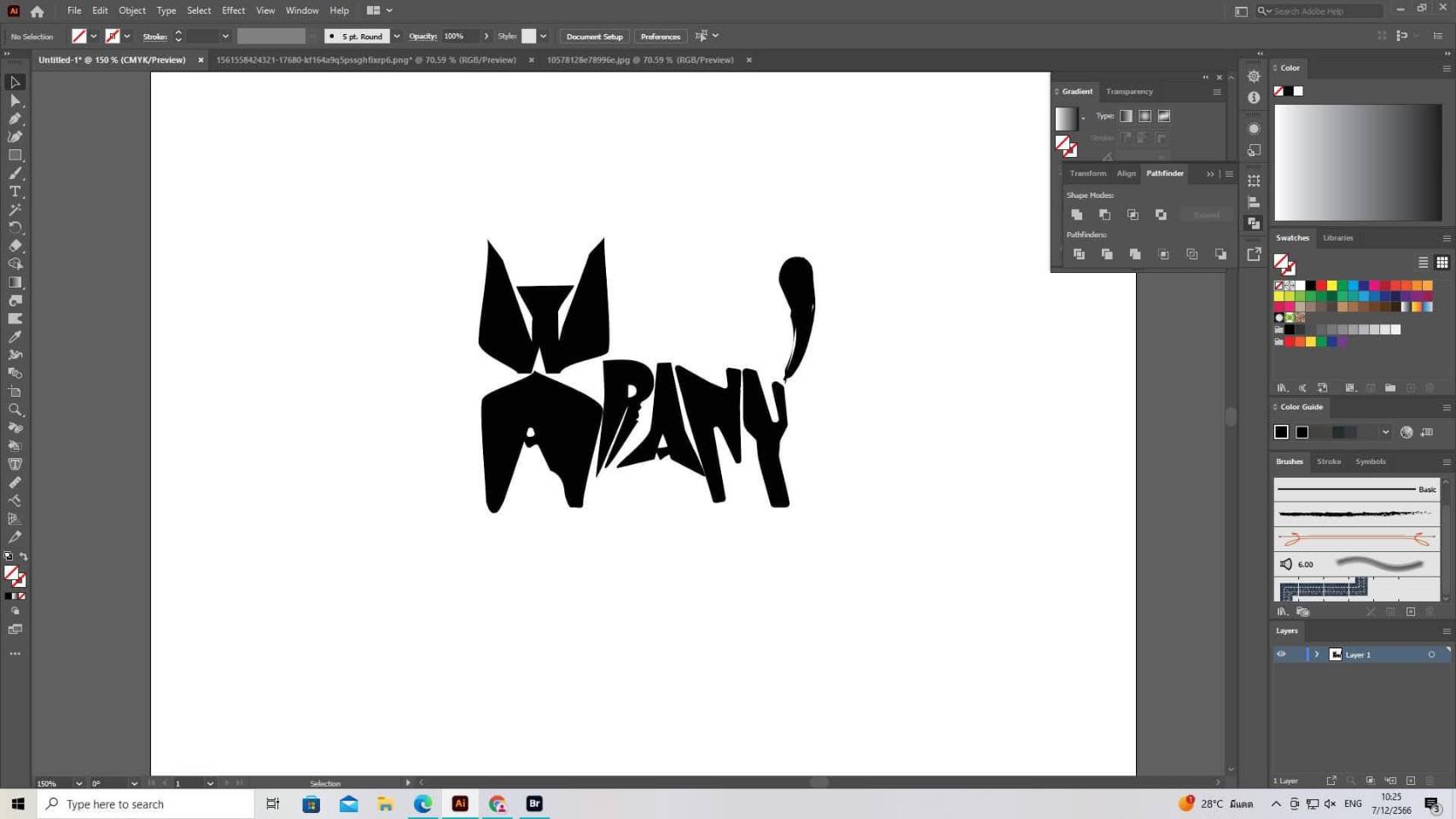Select the Type tool in the toolbar

pyautogui.click(x=15, y=192)
